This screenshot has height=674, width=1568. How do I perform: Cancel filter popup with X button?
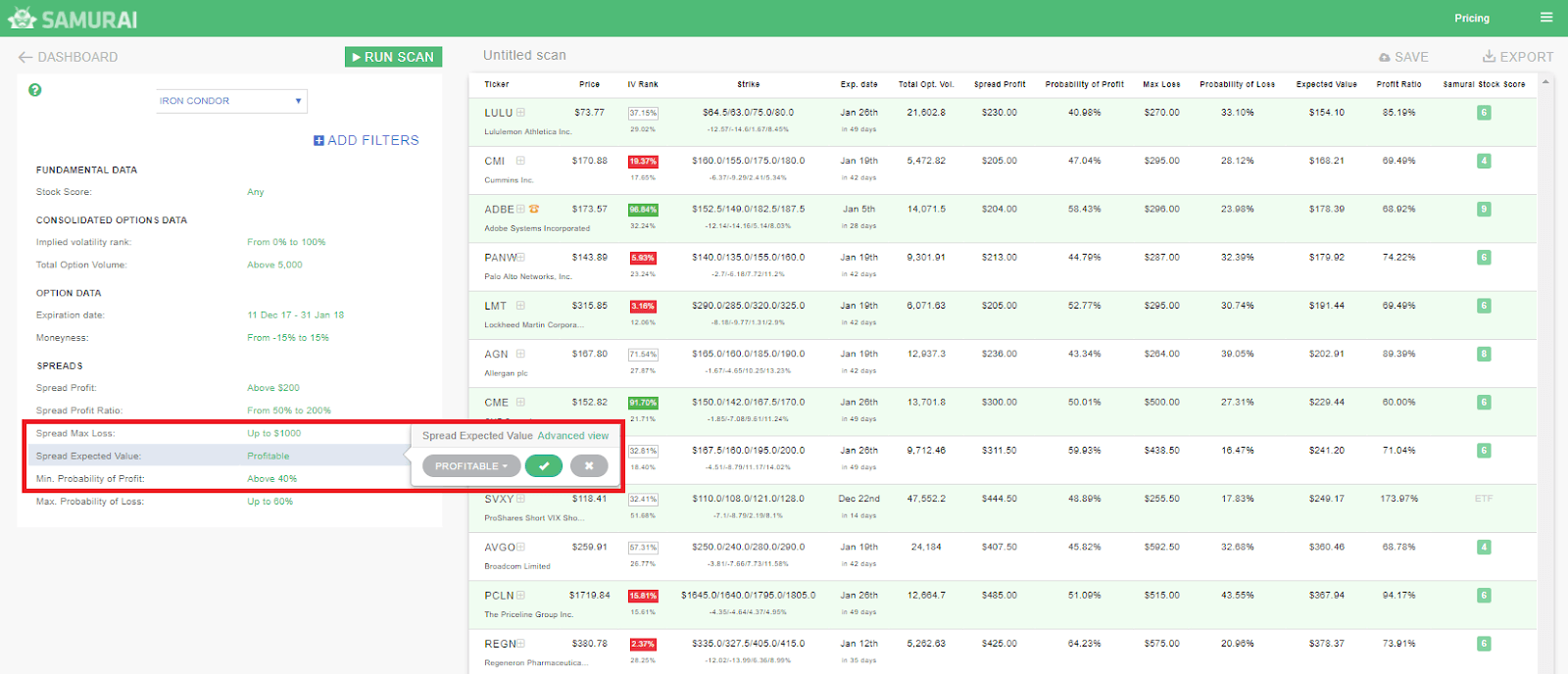pos(589,466)
